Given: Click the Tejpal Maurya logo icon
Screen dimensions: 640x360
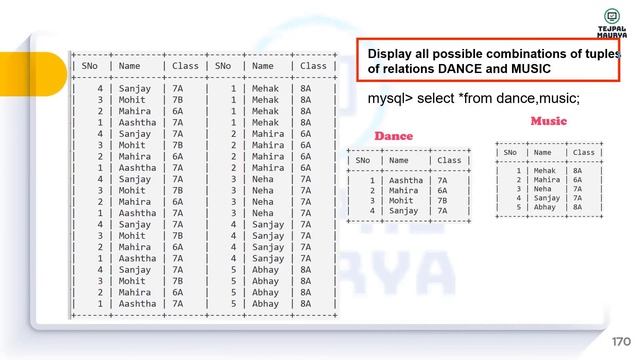Looking at the screenshot, I should tap(611, 16).
